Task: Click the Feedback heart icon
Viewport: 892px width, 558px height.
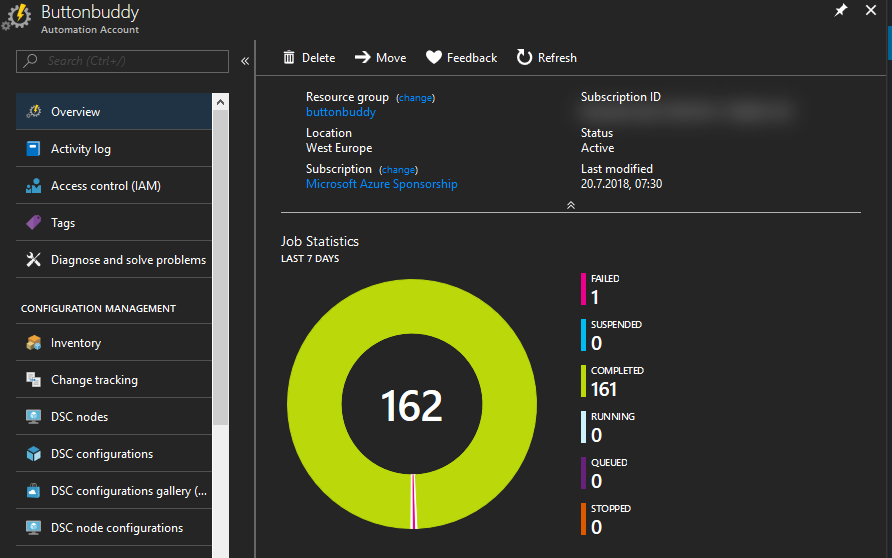Action: point(433,57)
